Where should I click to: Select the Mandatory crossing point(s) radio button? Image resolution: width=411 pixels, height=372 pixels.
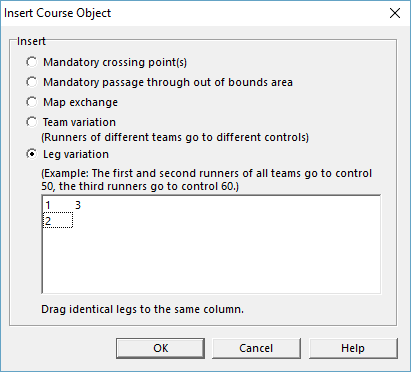(32, 62)
